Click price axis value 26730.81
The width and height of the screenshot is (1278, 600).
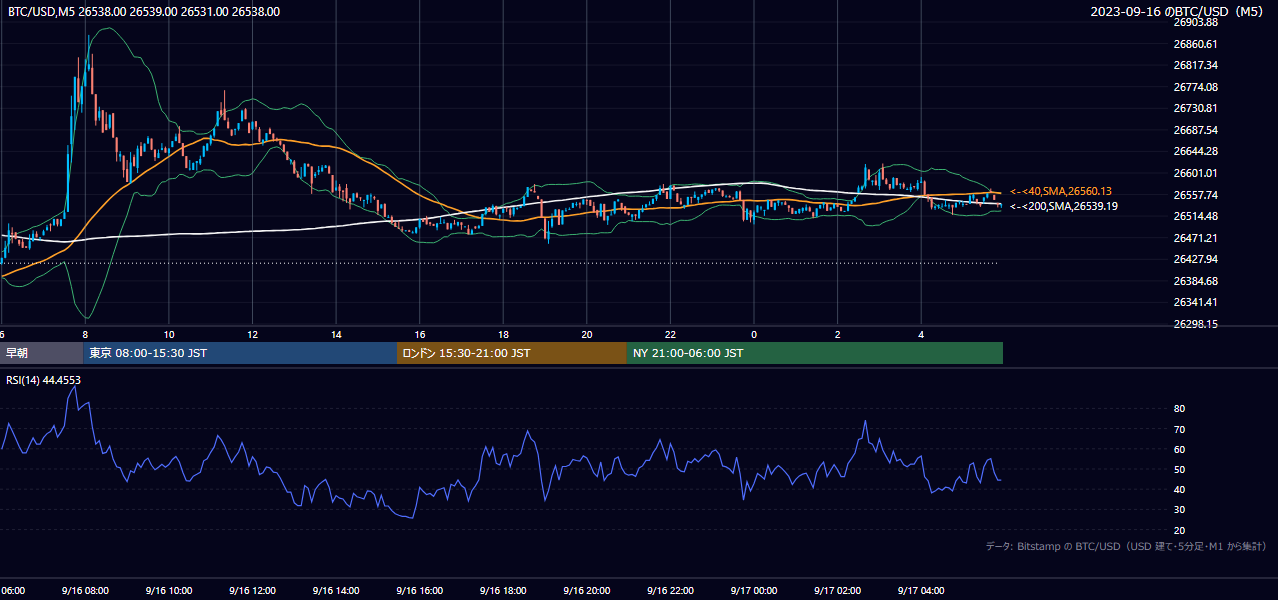(1195, 108)
